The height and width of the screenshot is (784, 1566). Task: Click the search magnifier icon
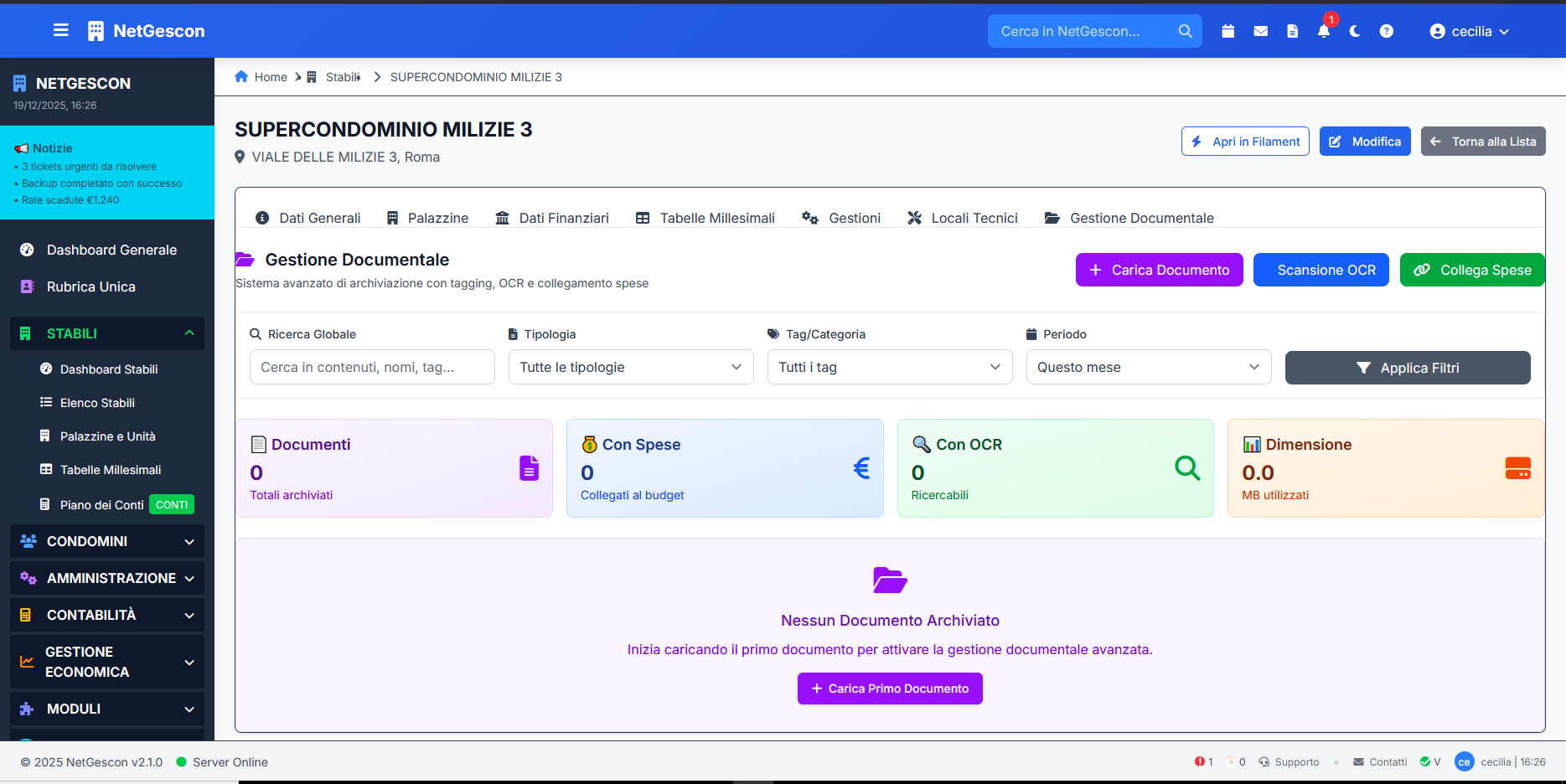1185,31
